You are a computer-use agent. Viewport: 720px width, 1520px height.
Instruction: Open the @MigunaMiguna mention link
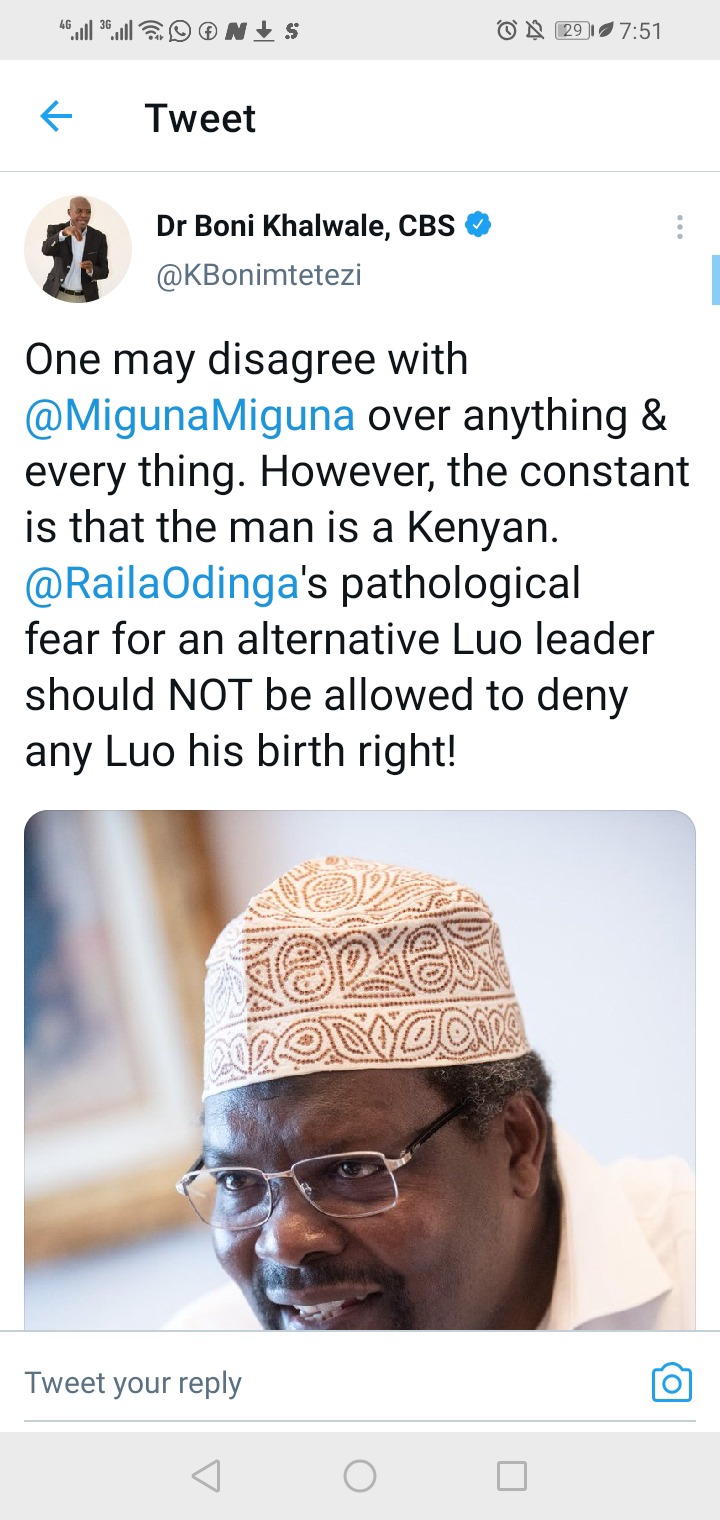click(190, 416)
